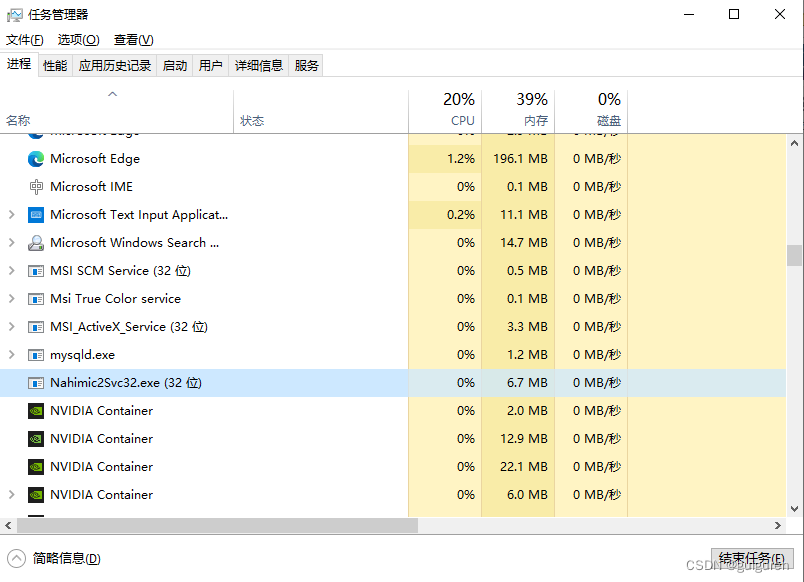
Task: Select the mysqld.exe process name
Action: (x=83, y=355)
